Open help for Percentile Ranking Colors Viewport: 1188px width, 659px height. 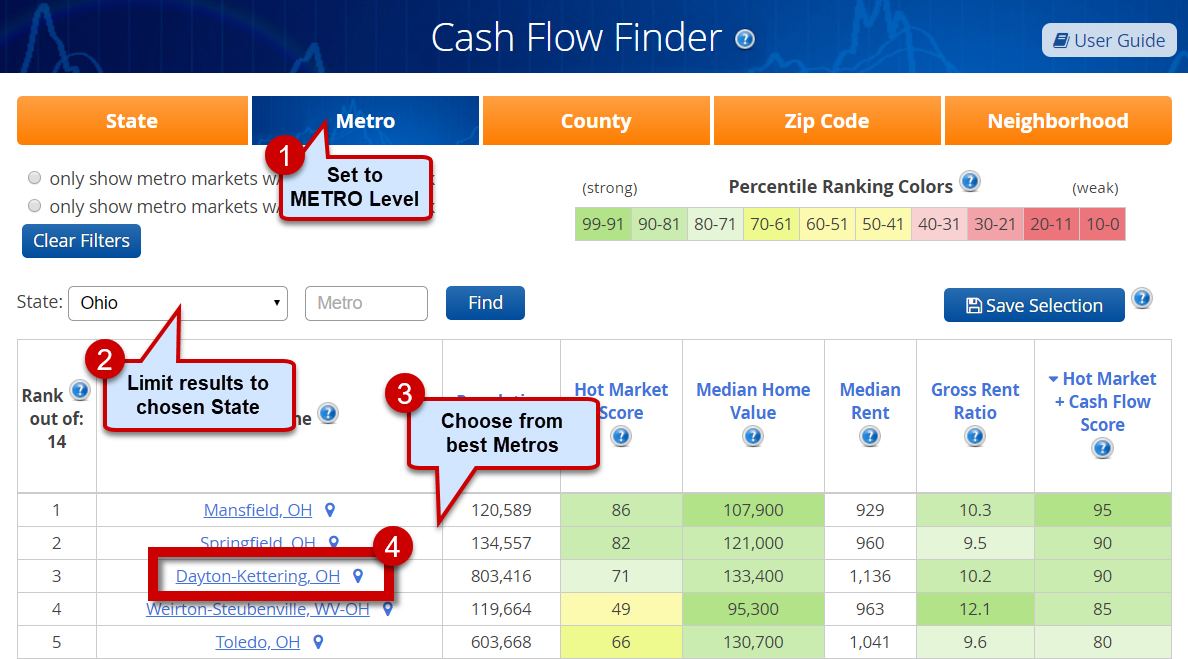pyautogui.click(x=970, y=182)
